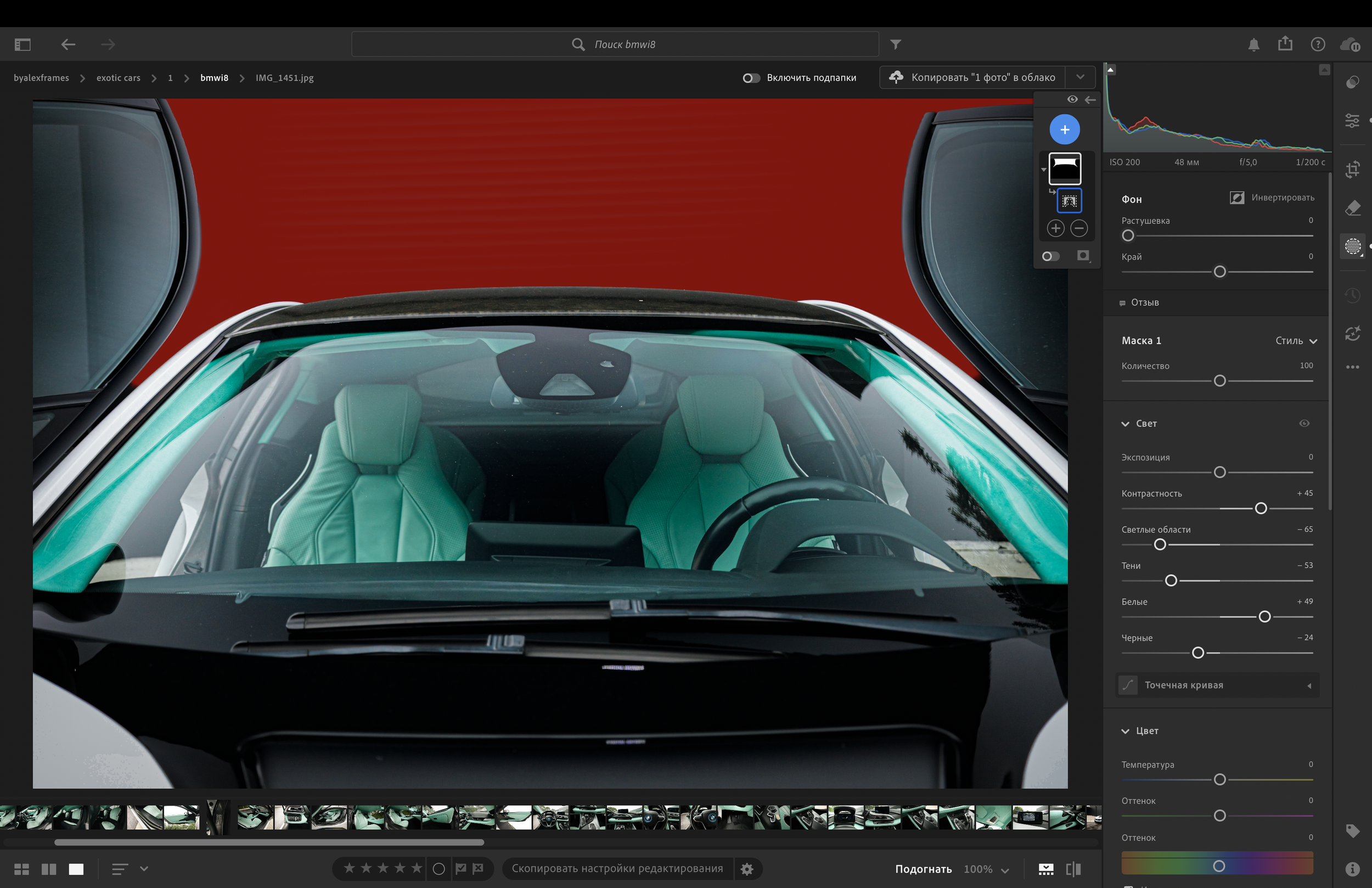Navigate to bmwi8 breadcrumb folder
The height and width of the screenshot is (888, 1372).
pos(214,78)
